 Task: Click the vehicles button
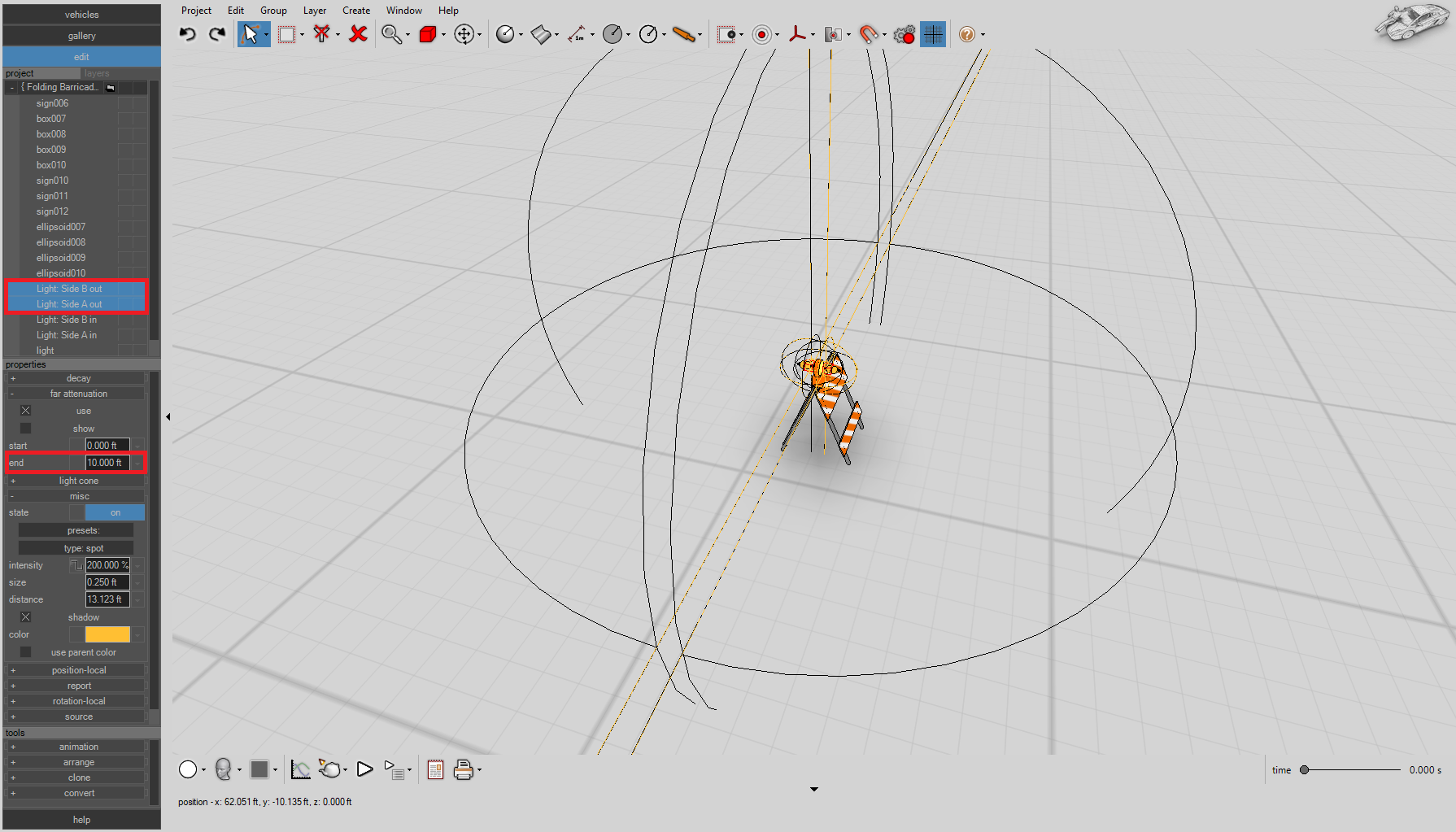click(81, 15)
